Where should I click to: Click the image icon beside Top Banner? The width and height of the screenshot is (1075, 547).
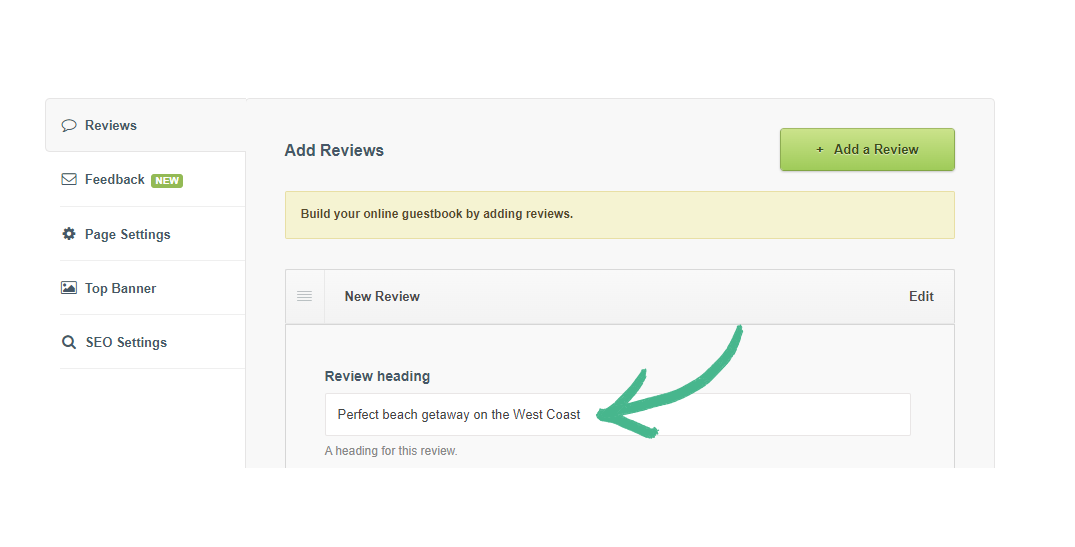[69, 288]
